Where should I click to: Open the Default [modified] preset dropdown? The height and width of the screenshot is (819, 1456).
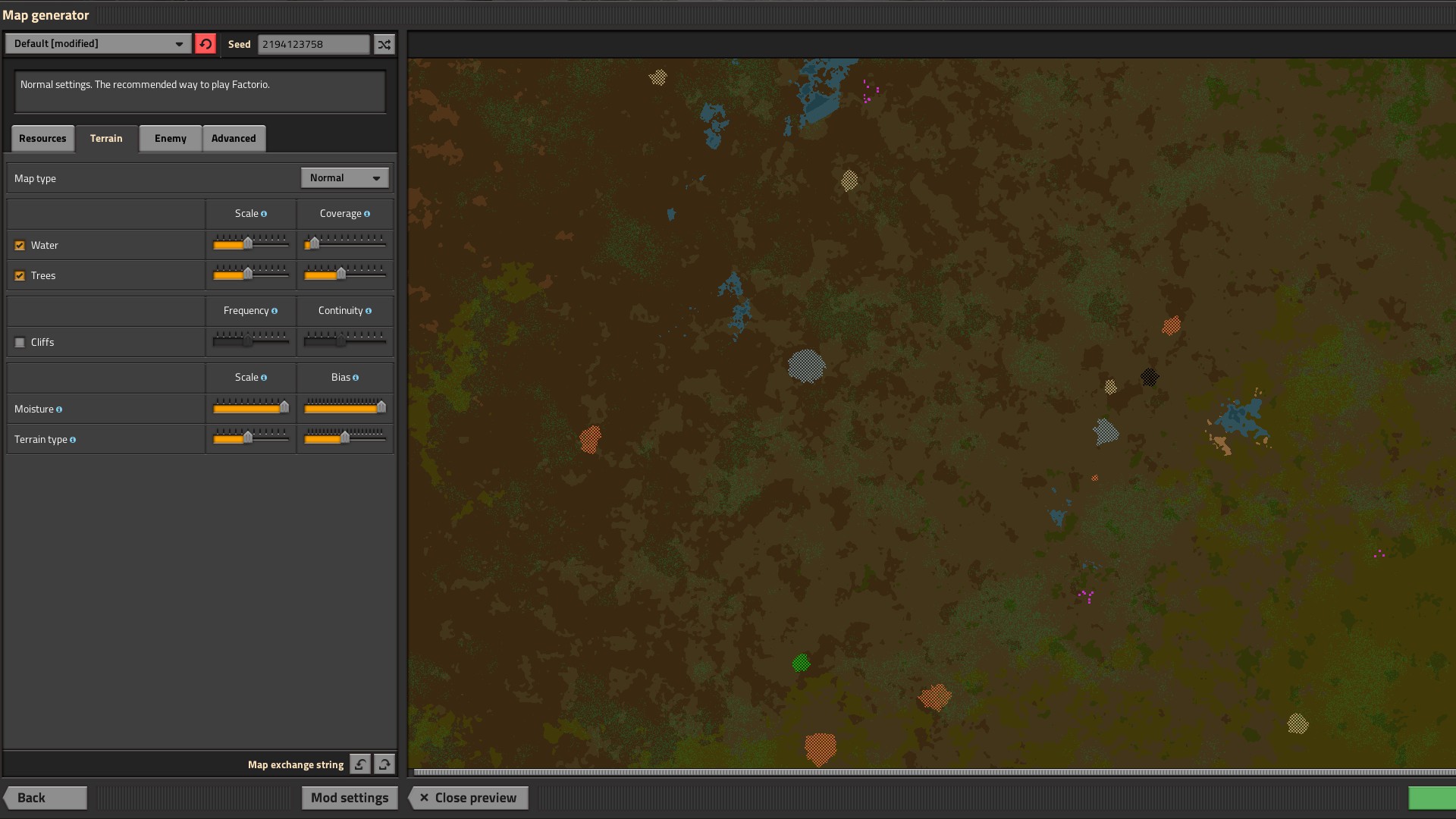pyautogui.click(x=98, y=44)
